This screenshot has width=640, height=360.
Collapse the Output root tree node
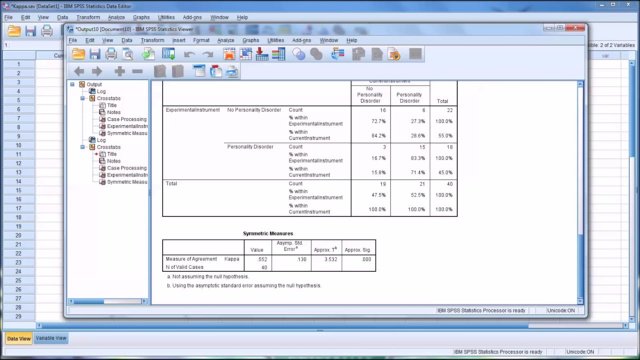(x=72, y=84)
